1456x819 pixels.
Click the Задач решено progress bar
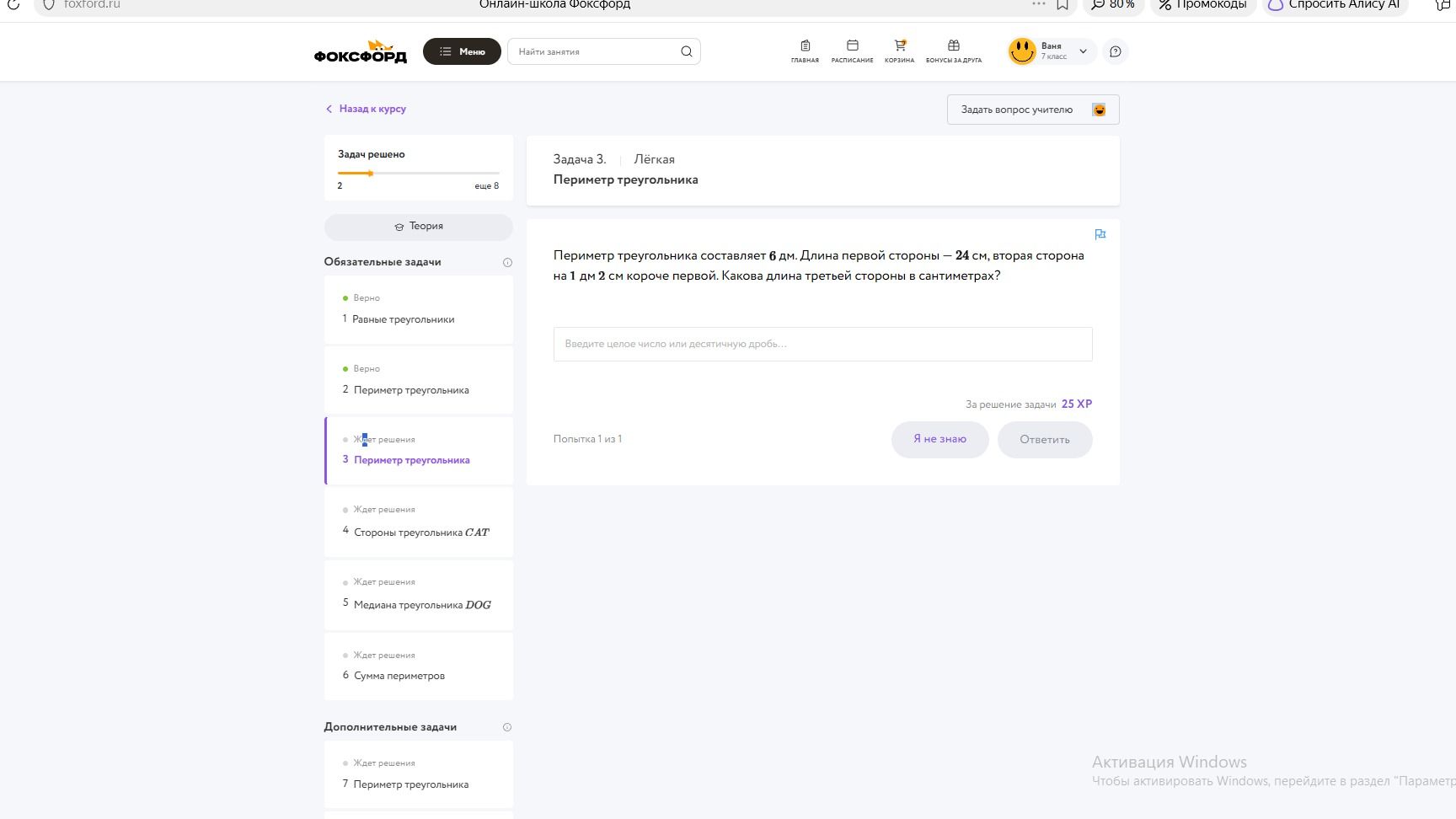[418, 174]
